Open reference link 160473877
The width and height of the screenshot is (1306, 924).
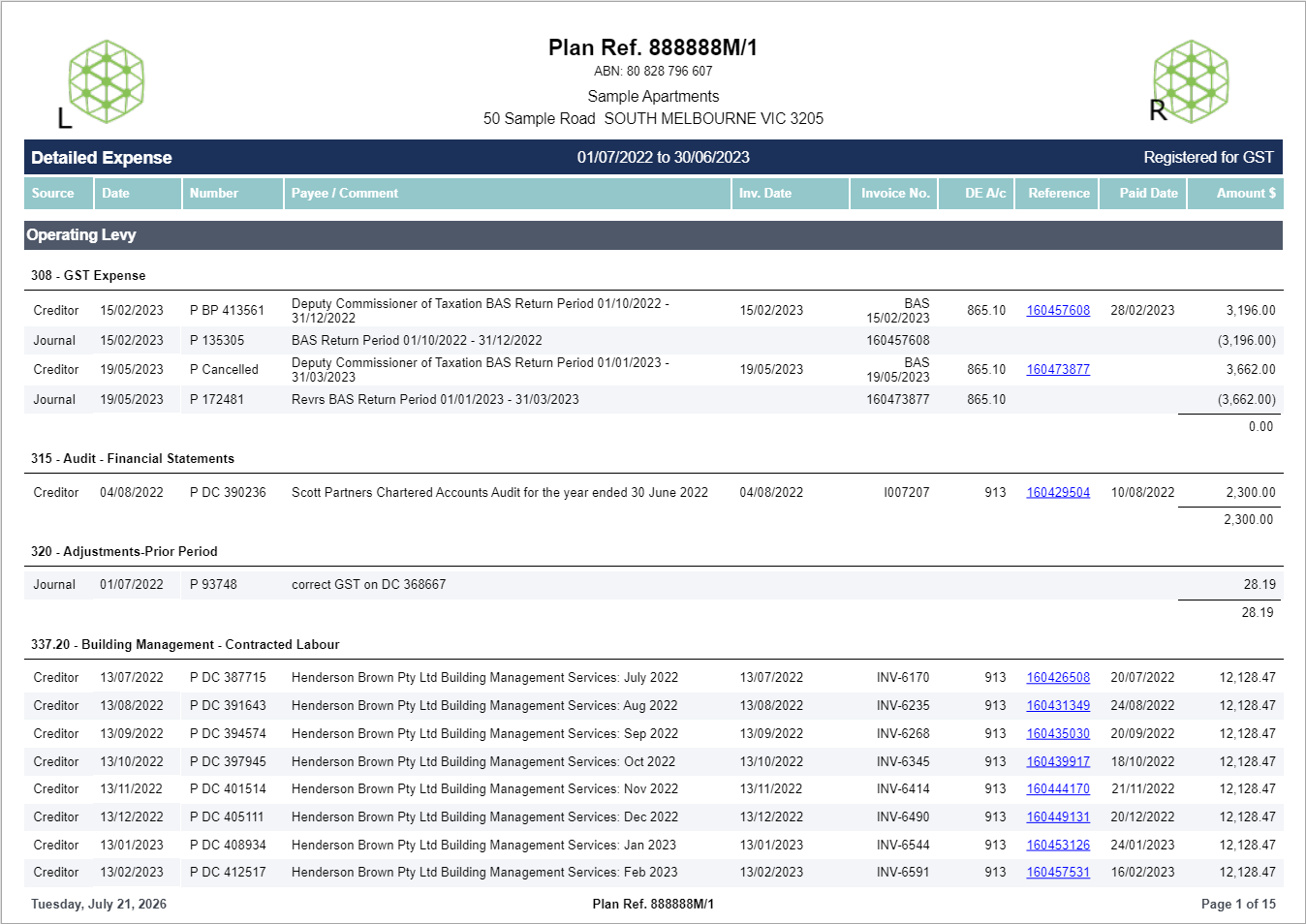1058,370
